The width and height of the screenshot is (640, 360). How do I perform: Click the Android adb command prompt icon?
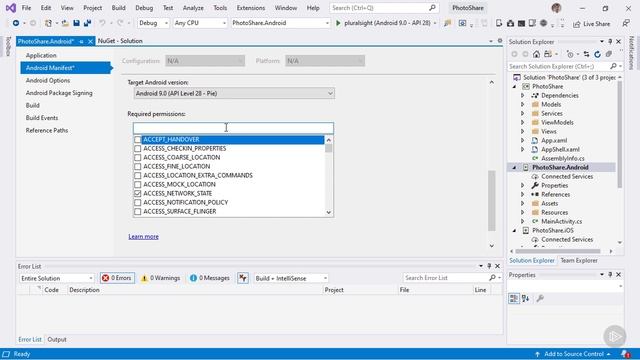pos(521,23)
